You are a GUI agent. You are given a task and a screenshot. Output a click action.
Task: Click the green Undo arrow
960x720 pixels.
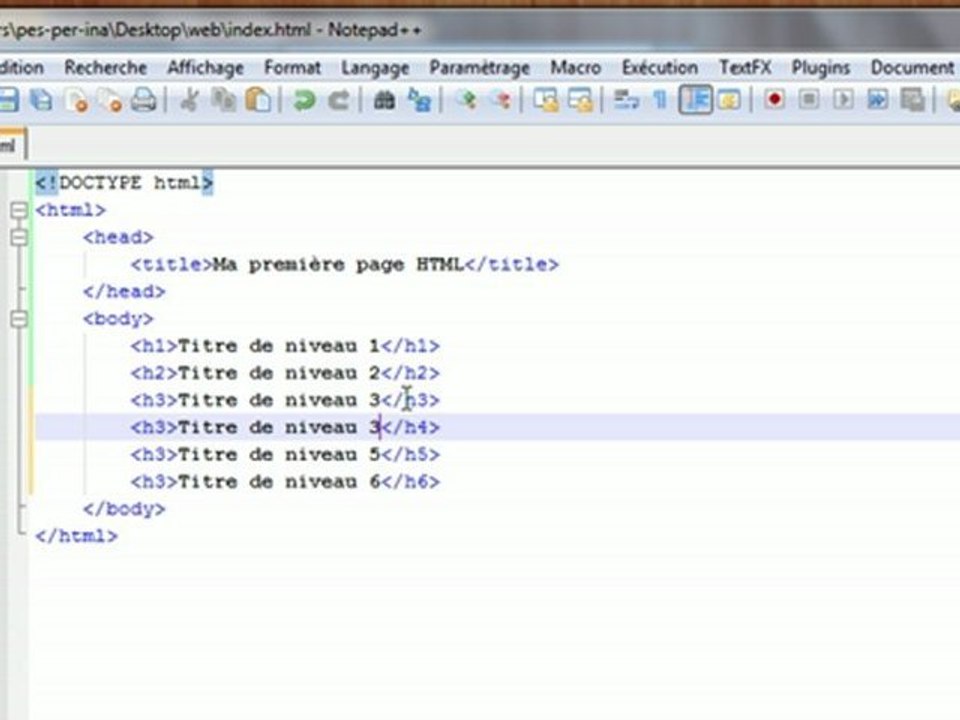coord(304,100)
